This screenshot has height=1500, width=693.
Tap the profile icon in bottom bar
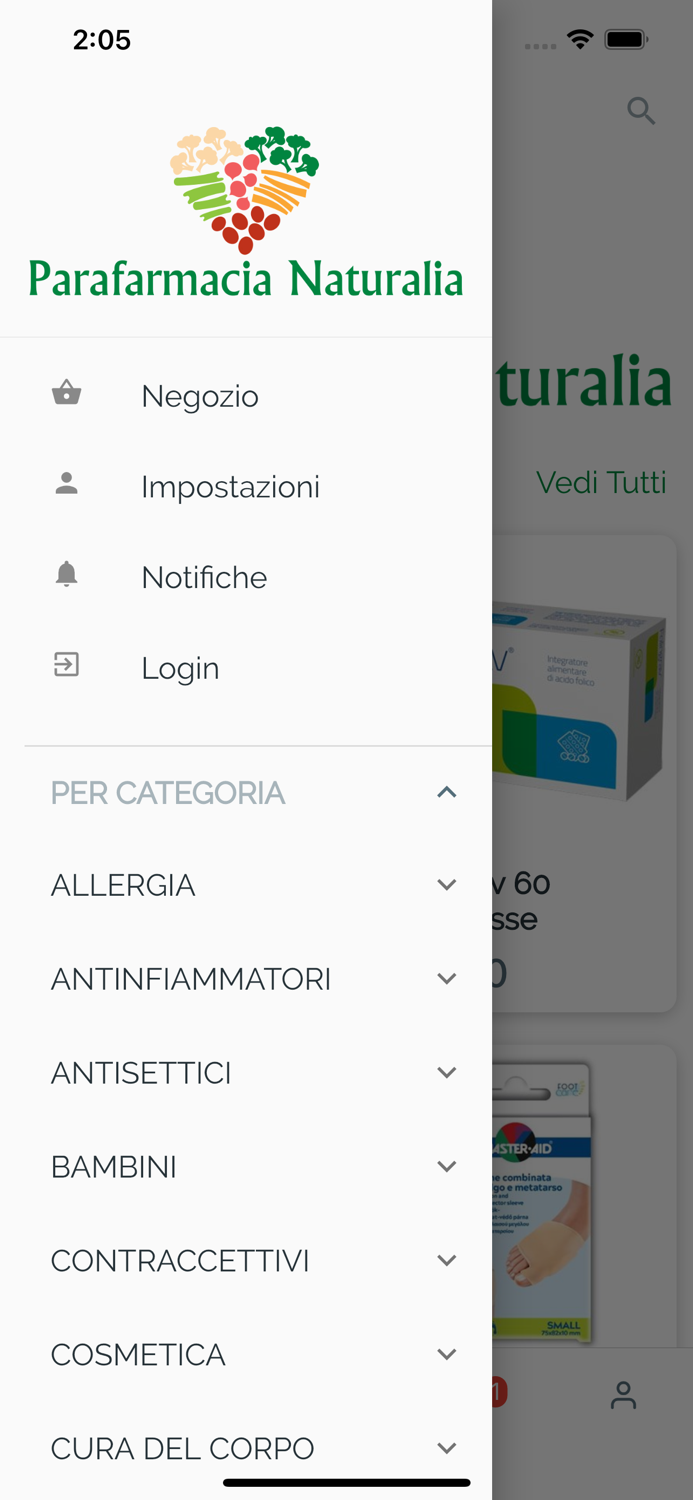623,1395
